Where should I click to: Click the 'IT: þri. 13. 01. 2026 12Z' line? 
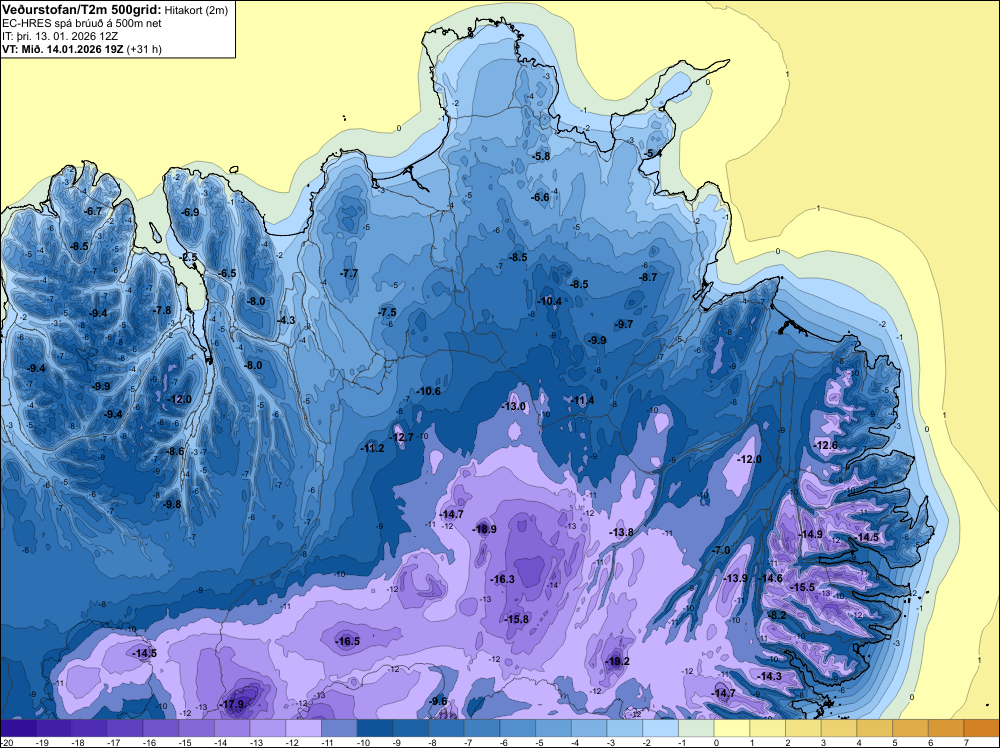[60, 36]
